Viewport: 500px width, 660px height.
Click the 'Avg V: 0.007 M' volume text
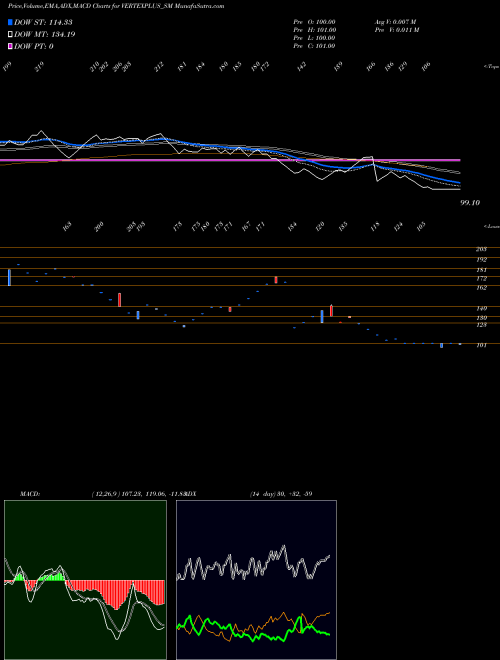coord(396,21)
